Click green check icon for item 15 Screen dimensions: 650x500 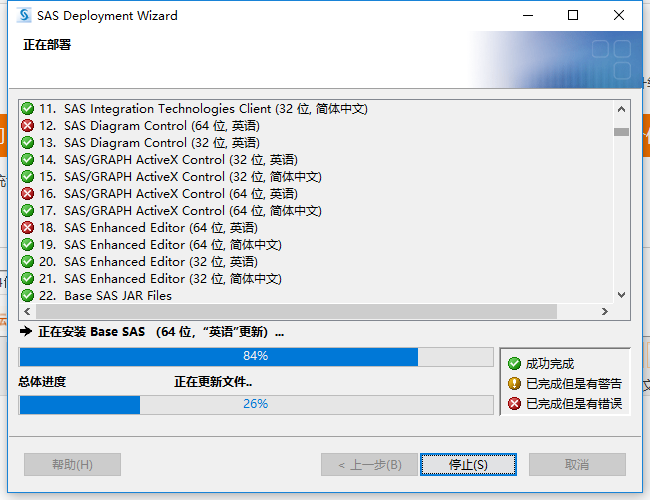[27, 177]
